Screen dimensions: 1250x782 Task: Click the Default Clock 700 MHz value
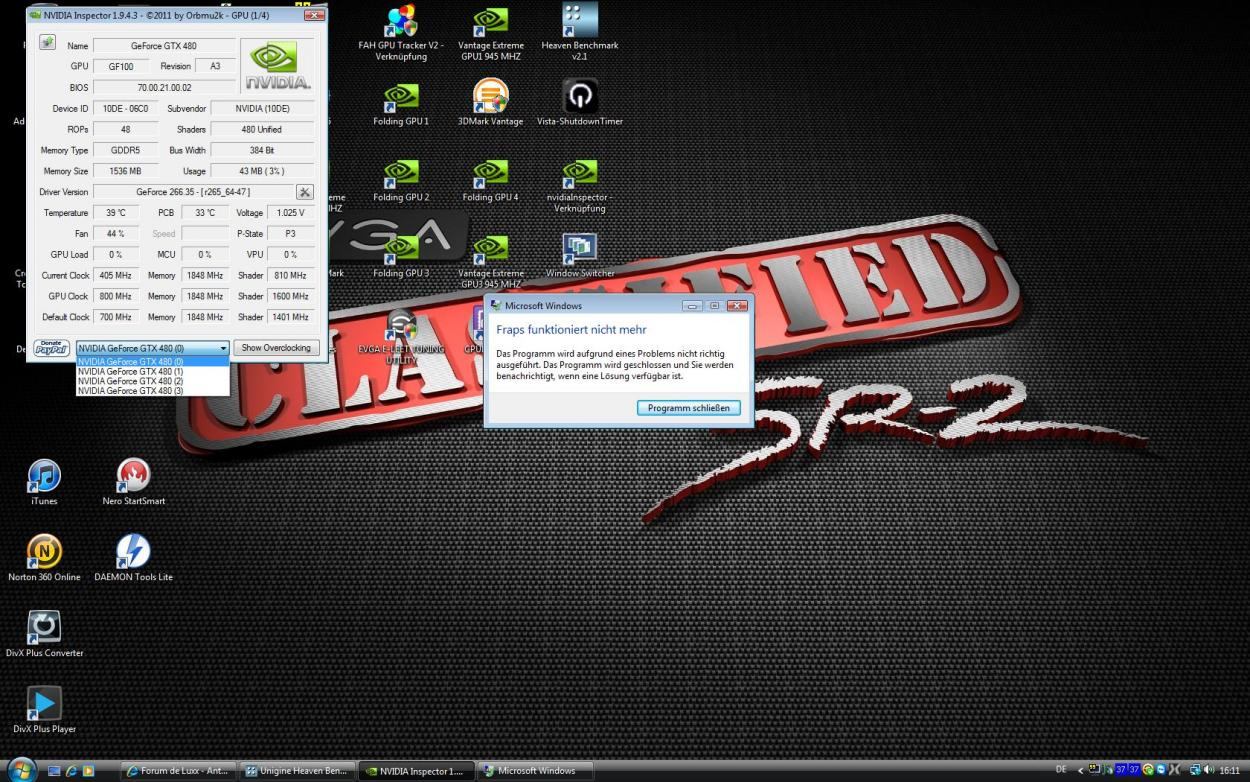116,317
